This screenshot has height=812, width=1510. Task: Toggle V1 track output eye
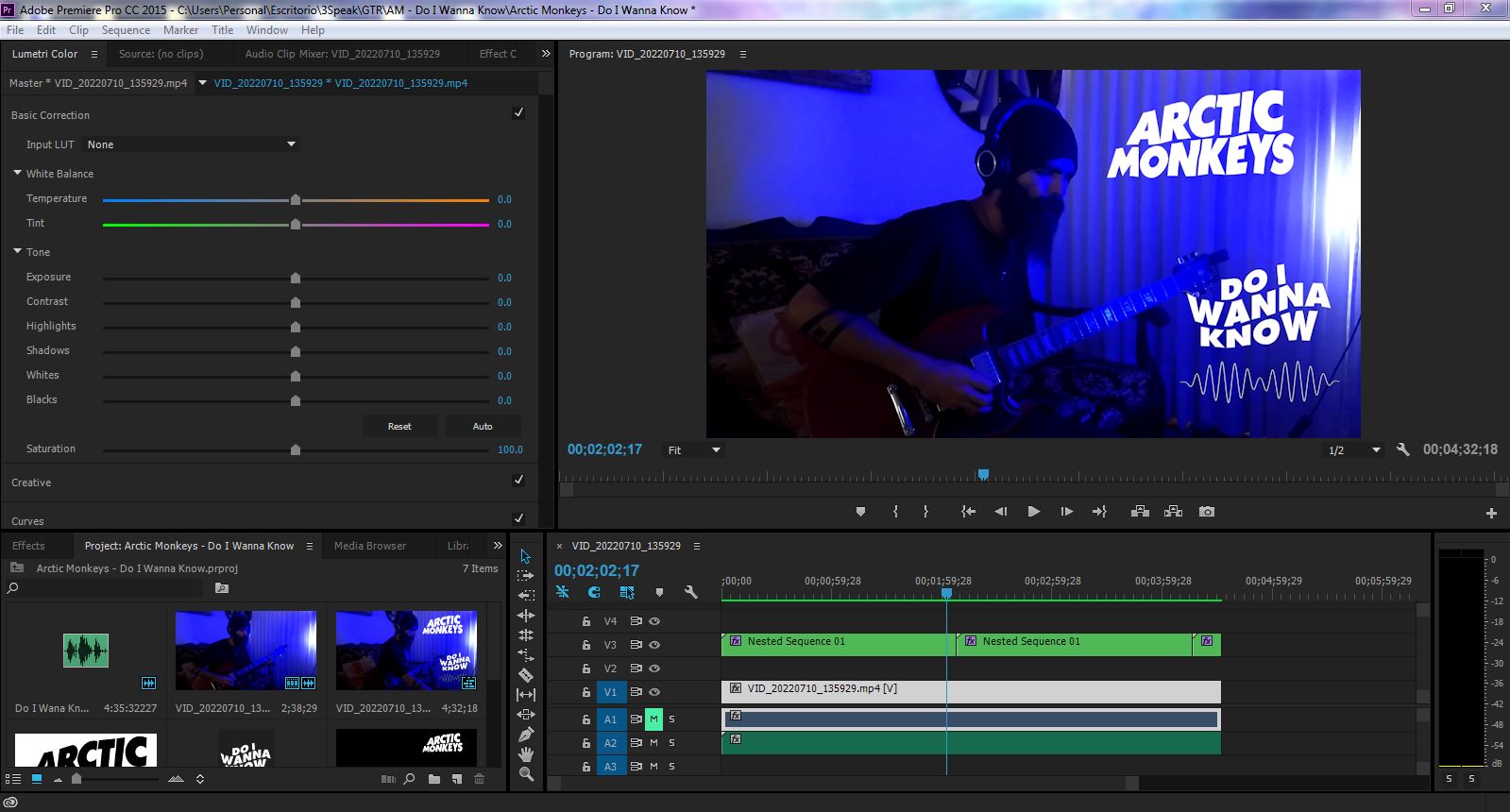coord(654,692)
